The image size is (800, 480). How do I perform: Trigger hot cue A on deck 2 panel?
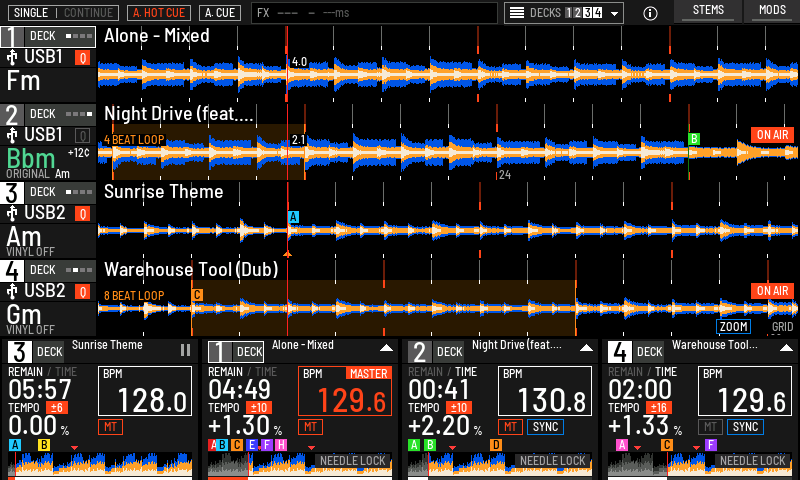(x=414, y=445)
